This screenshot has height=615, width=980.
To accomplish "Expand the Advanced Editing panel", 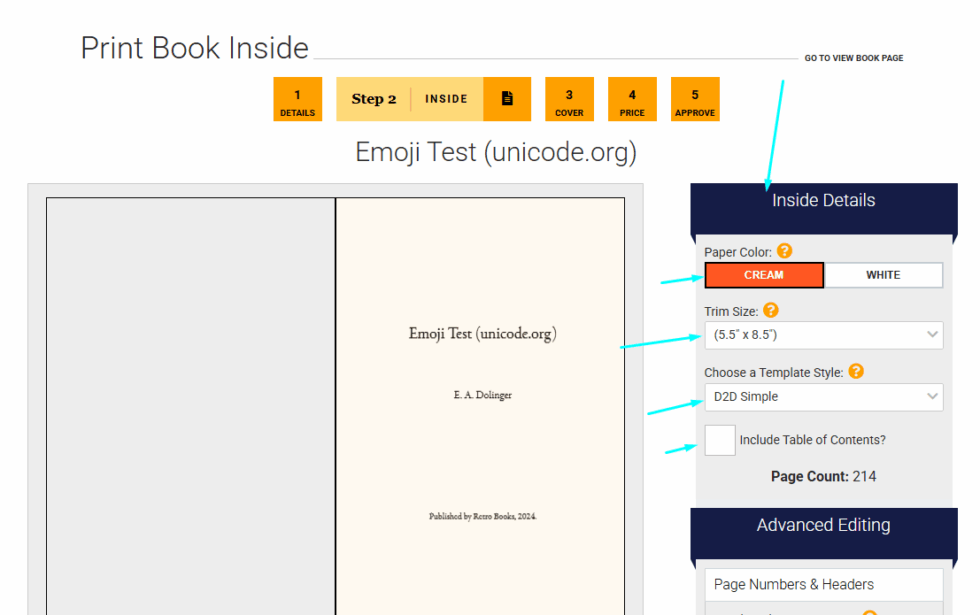I will click(x=823, y=524).
